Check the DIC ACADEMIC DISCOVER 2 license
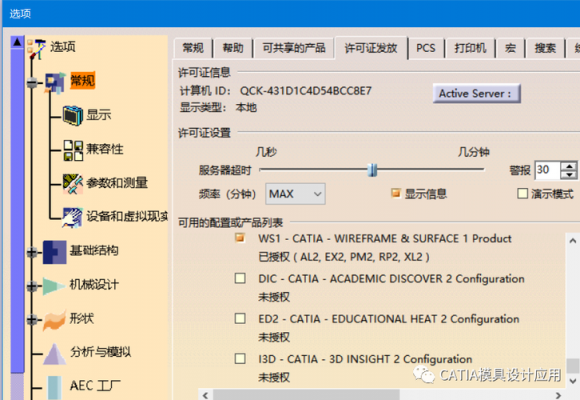 tap(240, 278)
